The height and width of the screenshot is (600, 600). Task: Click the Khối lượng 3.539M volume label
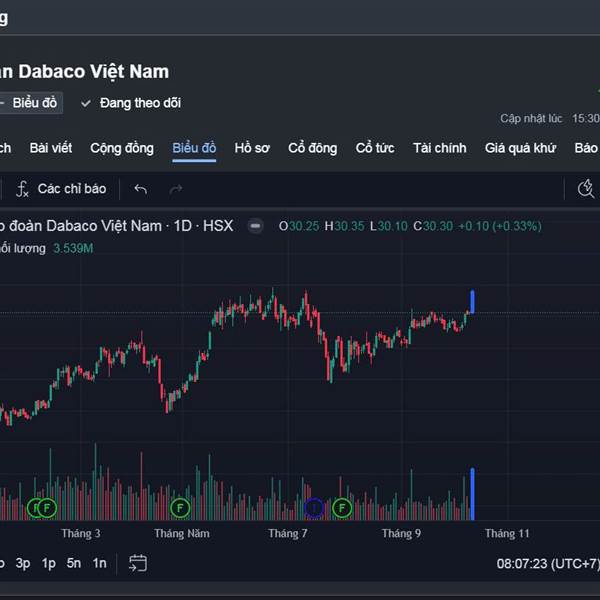point(47,248)
